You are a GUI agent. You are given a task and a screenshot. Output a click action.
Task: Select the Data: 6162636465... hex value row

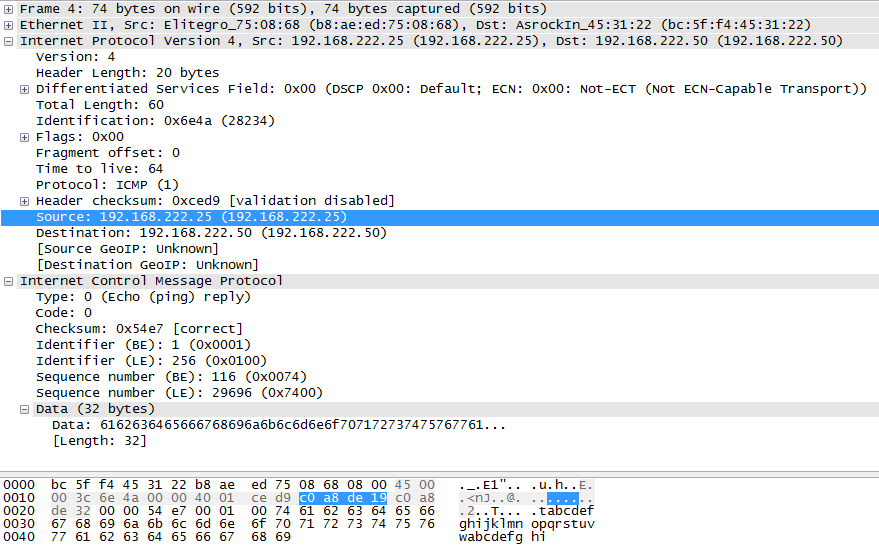(279, 425)
